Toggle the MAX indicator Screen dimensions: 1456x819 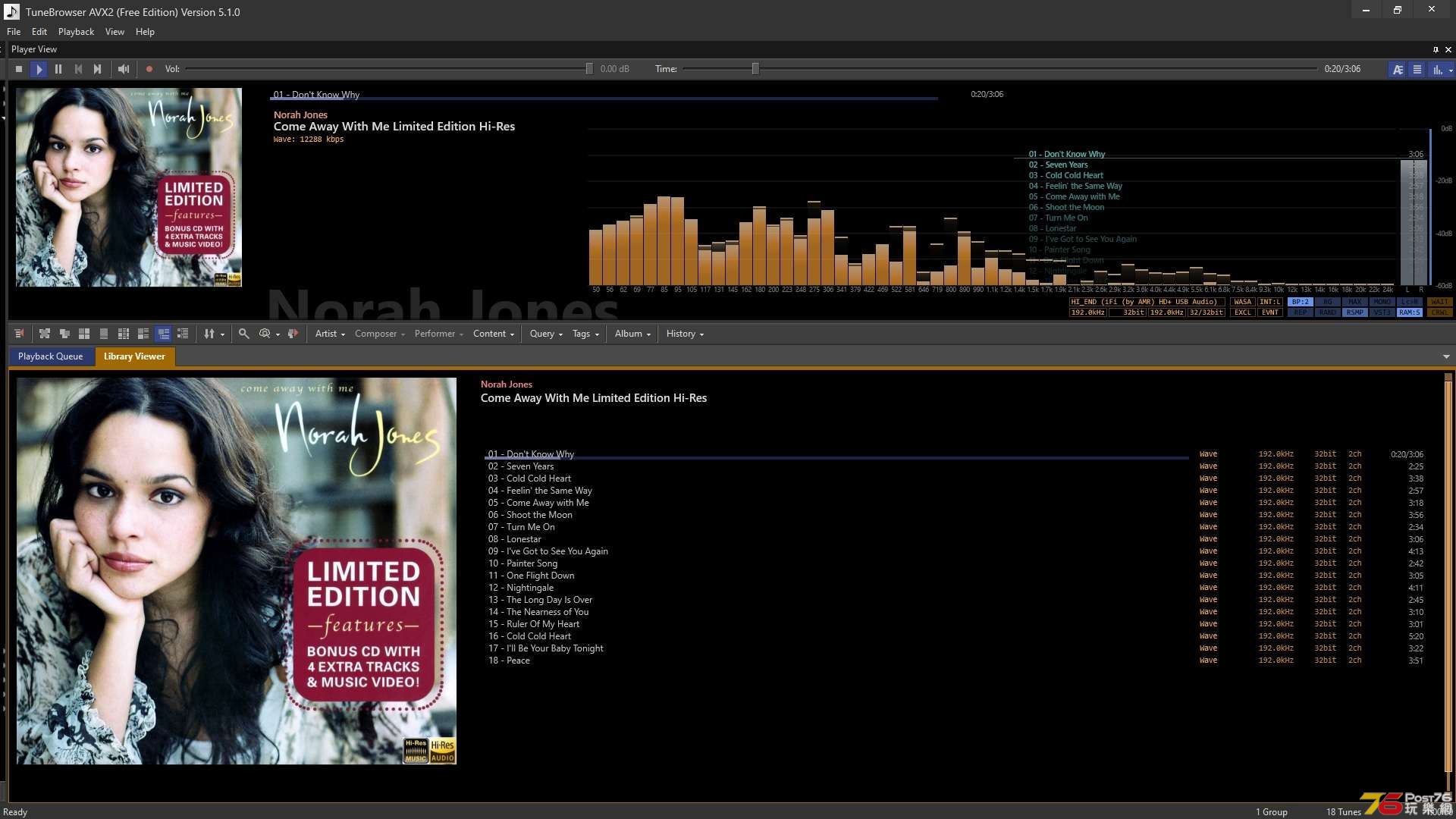[x=1355, y=302]
